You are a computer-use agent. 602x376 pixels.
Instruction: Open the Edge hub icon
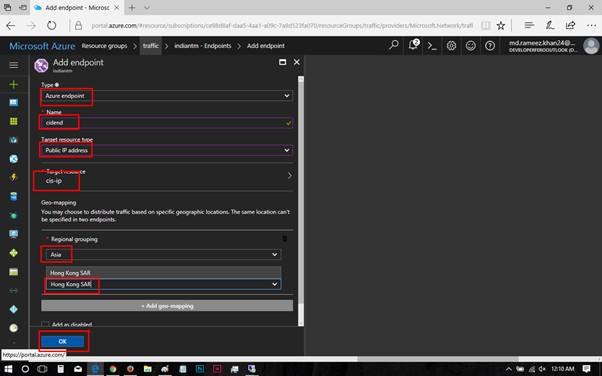(x=529, y=25)
